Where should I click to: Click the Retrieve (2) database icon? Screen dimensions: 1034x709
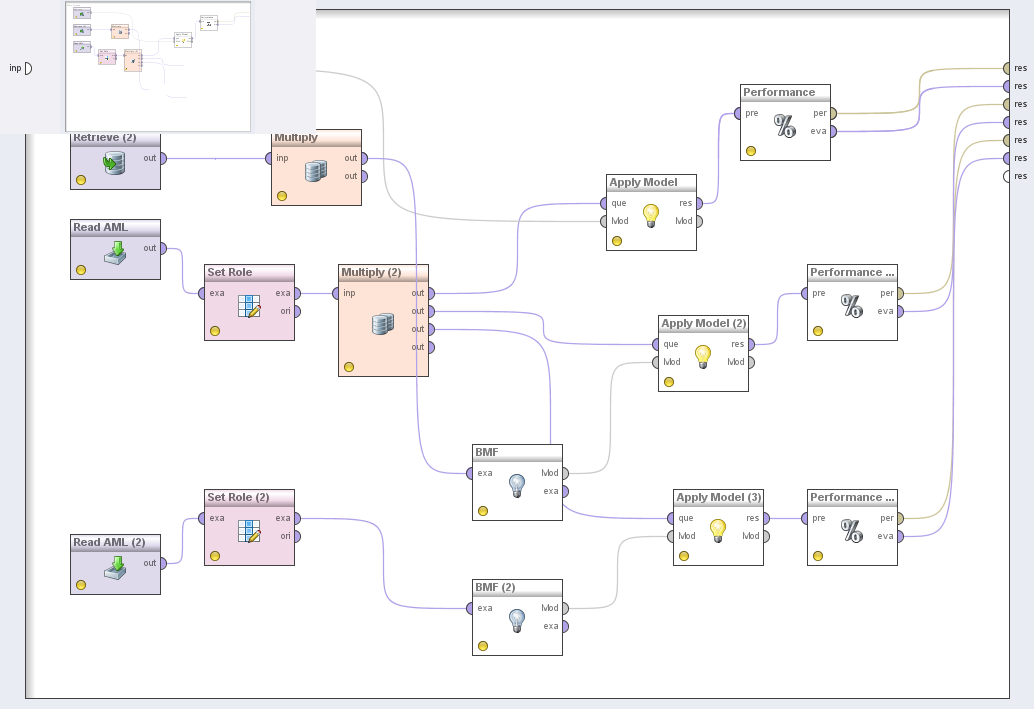pos(115,163)
